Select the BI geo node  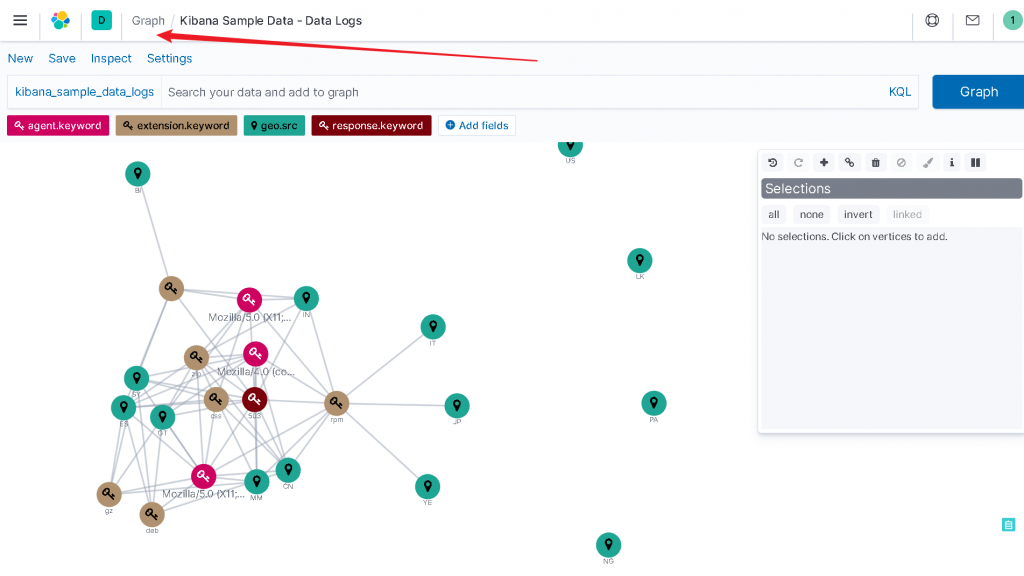click(138, 174)
